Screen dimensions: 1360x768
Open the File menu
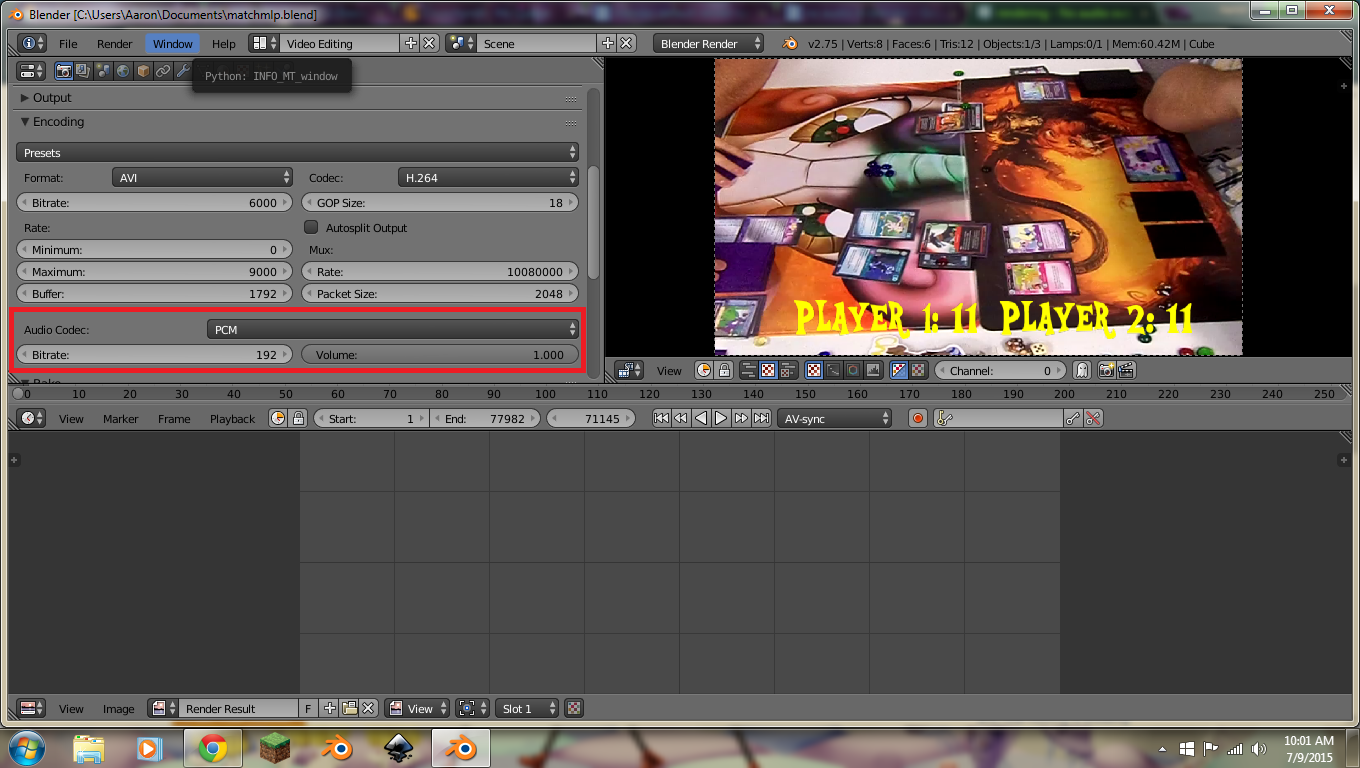click(x=68, y=43)
